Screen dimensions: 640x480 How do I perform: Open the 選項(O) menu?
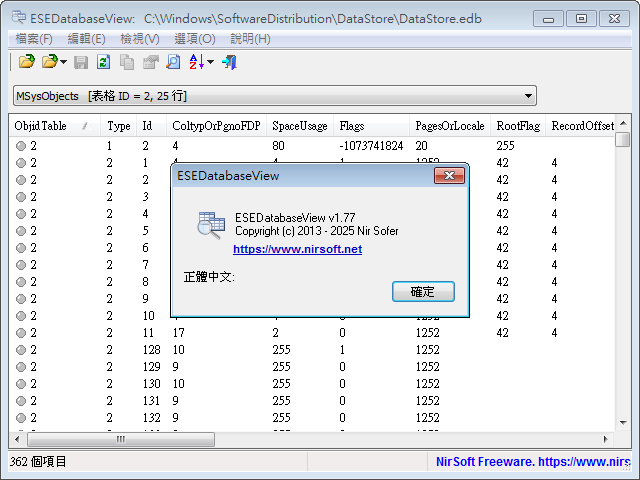tap(195, 39)
